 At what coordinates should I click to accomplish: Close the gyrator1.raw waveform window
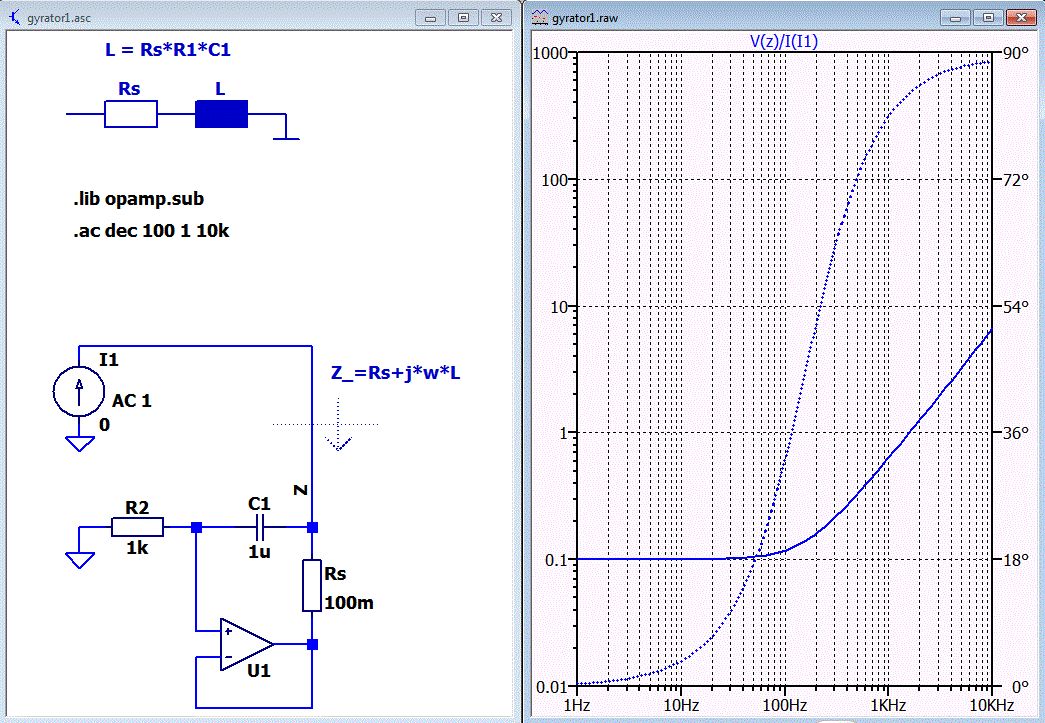pyautogui.click(x=1018, y=17)
